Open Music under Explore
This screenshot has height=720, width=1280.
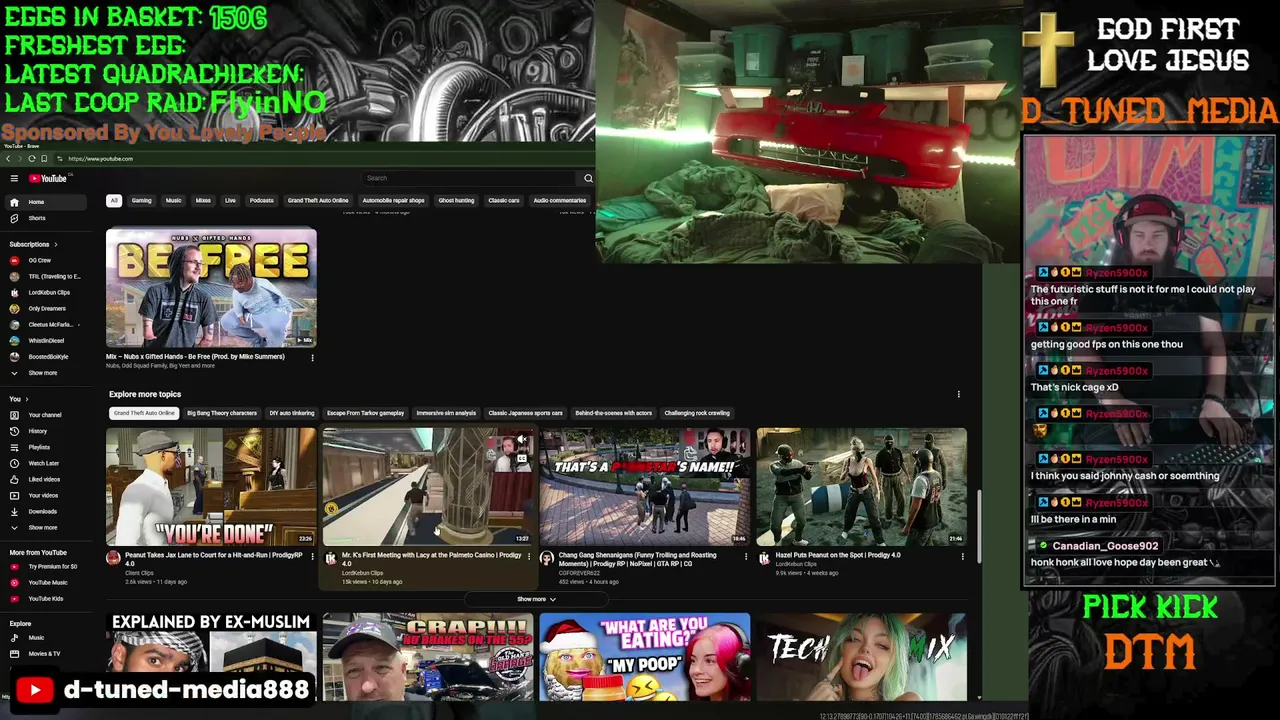[x=37, y=637]
